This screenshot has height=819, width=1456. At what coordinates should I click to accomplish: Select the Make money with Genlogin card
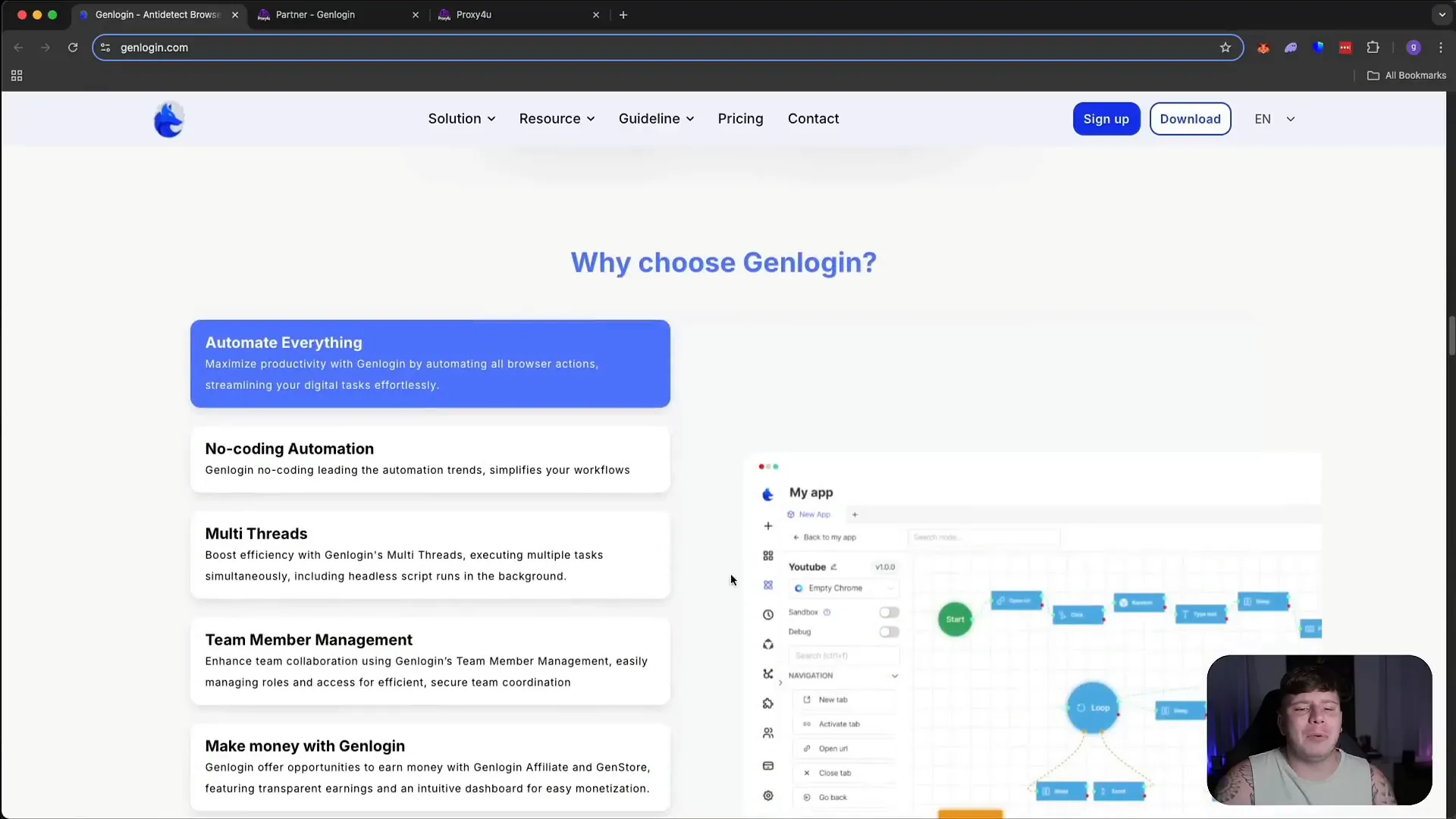tap(430, 767)
